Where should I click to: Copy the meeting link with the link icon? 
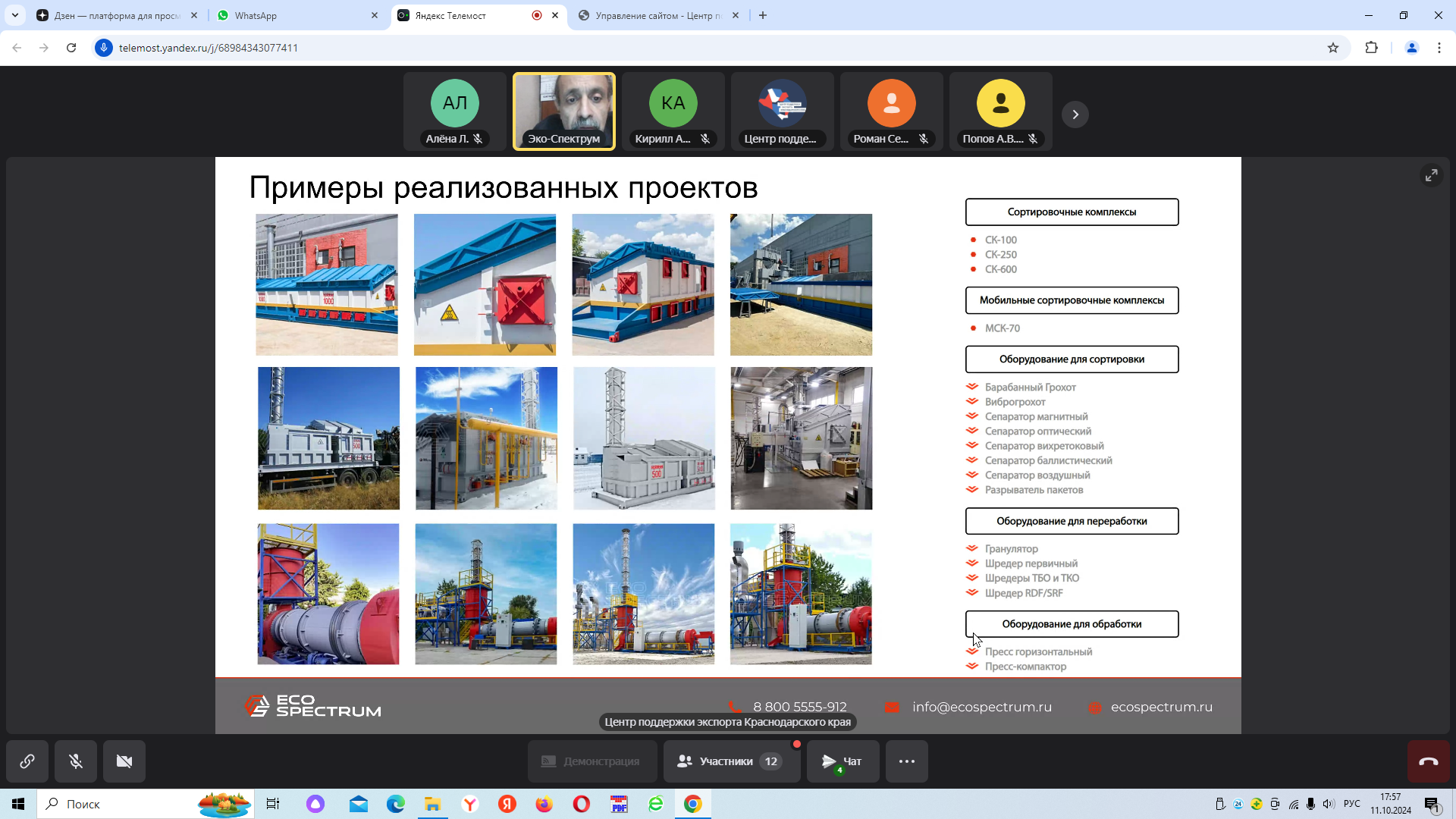[27, 761]
